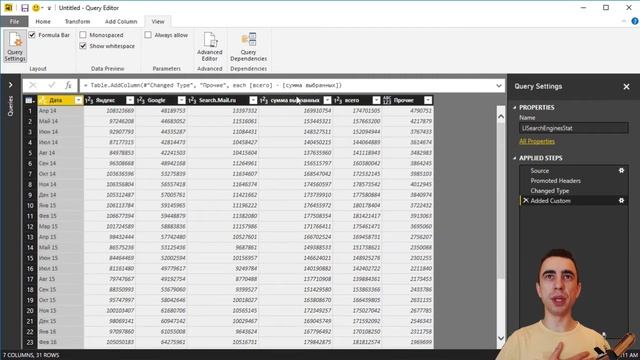
Task: Switch to the Home ribbon tab
Action: (x=43, y=21)
